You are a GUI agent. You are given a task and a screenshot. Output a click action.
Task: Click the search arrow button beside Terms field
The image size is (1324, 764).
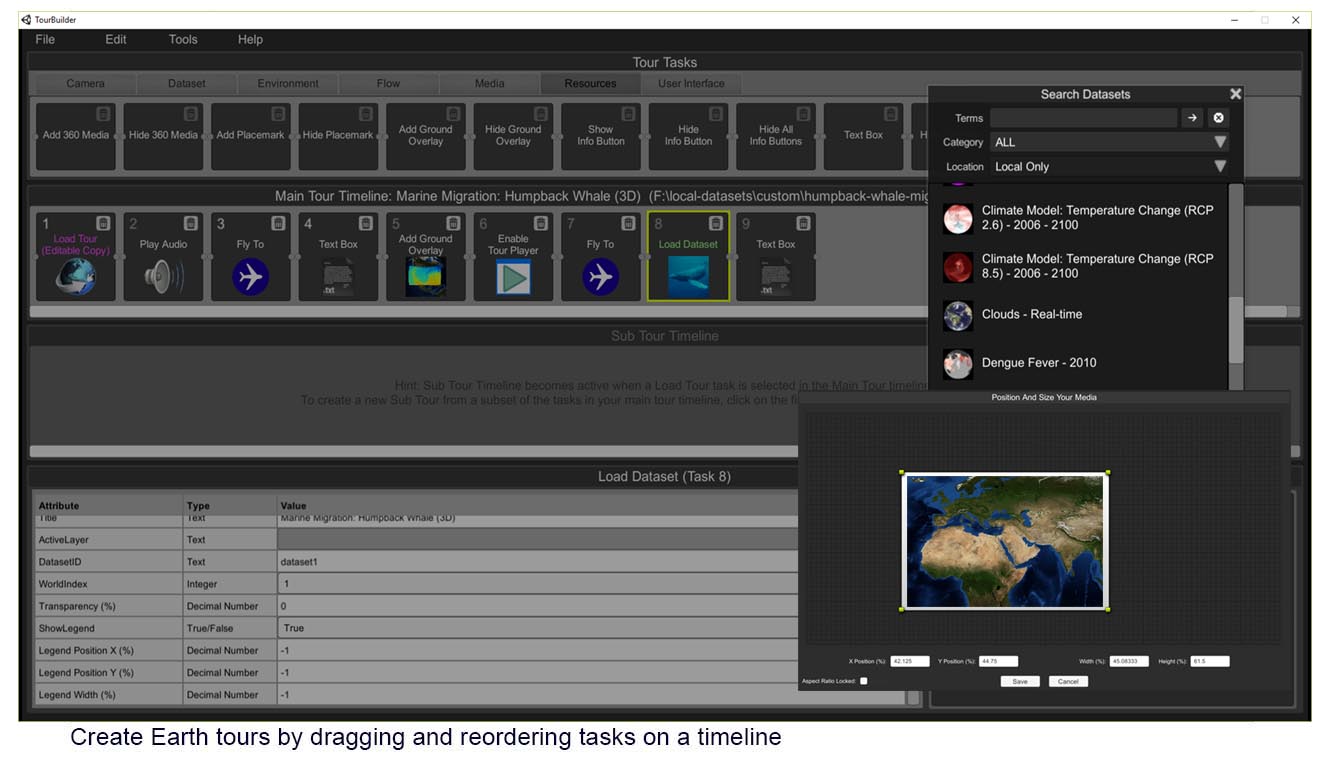pos(1192,118)
